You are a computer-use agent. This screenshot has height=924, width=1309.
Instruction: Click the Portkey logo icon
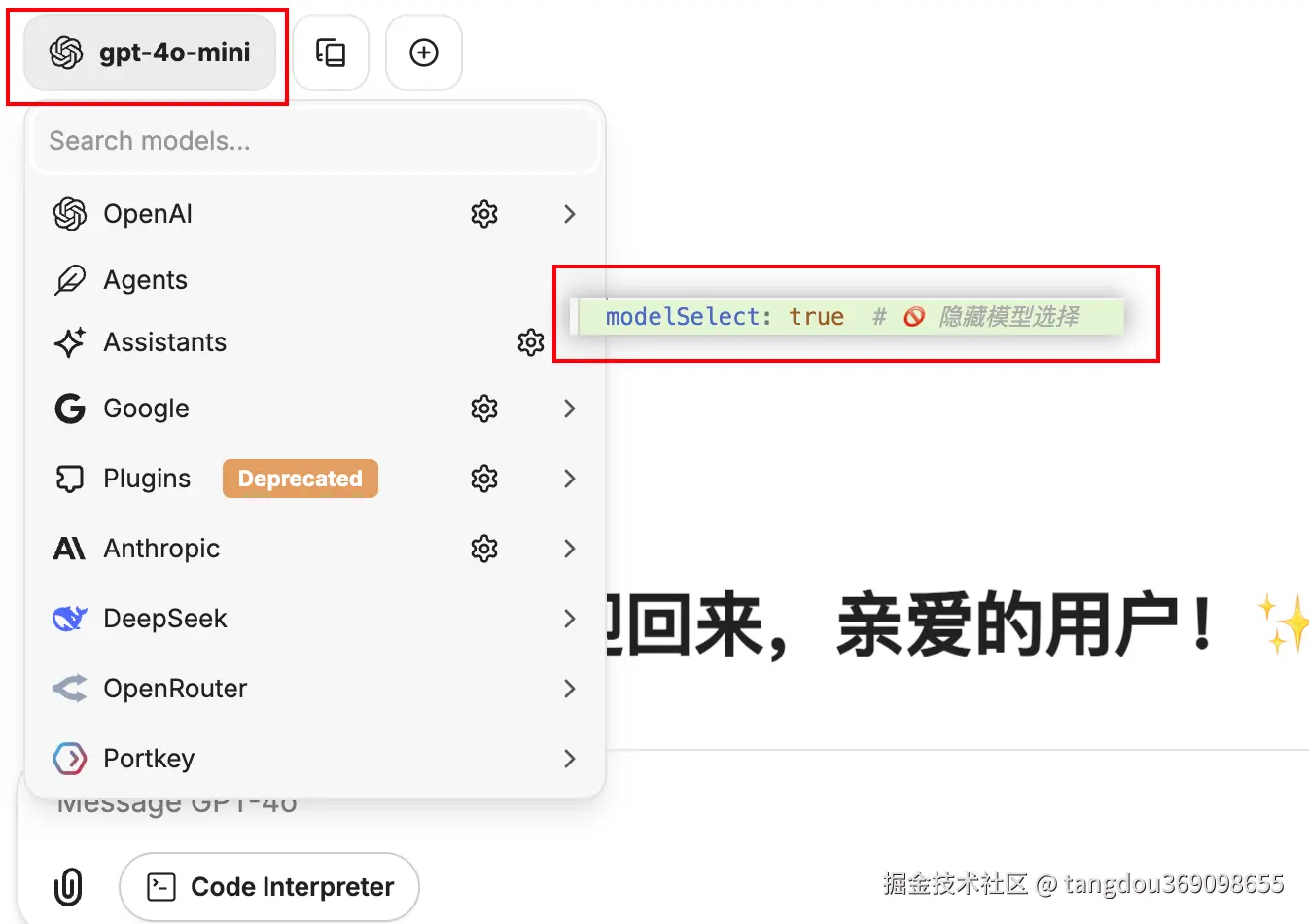[x=70, y=759]
